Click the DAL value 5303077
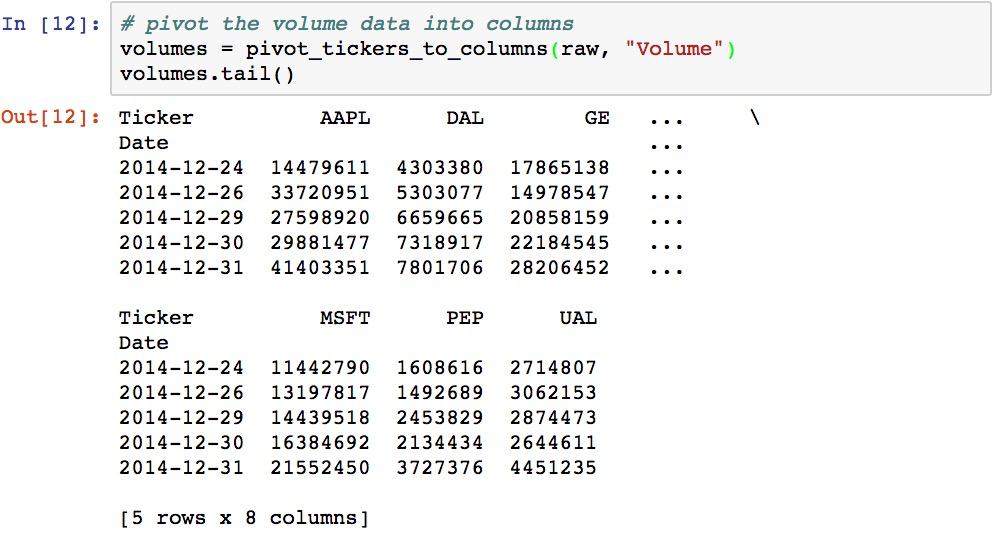The height and width of the screenshot is (535, 997). (x=440, y=192)
